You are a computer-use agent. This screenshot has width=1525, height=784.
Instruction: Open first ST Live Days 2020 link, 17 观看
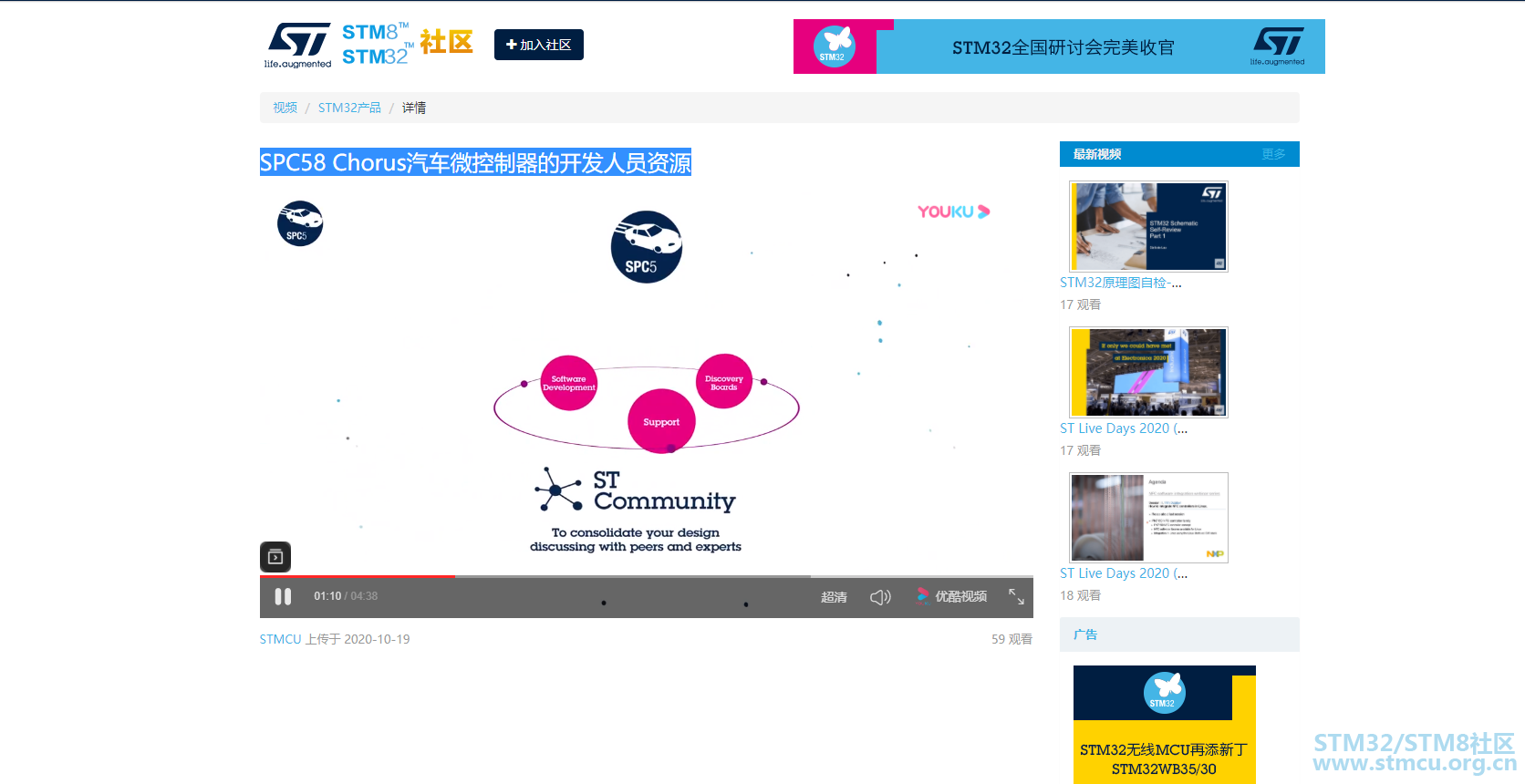(x=1124, y=428)
